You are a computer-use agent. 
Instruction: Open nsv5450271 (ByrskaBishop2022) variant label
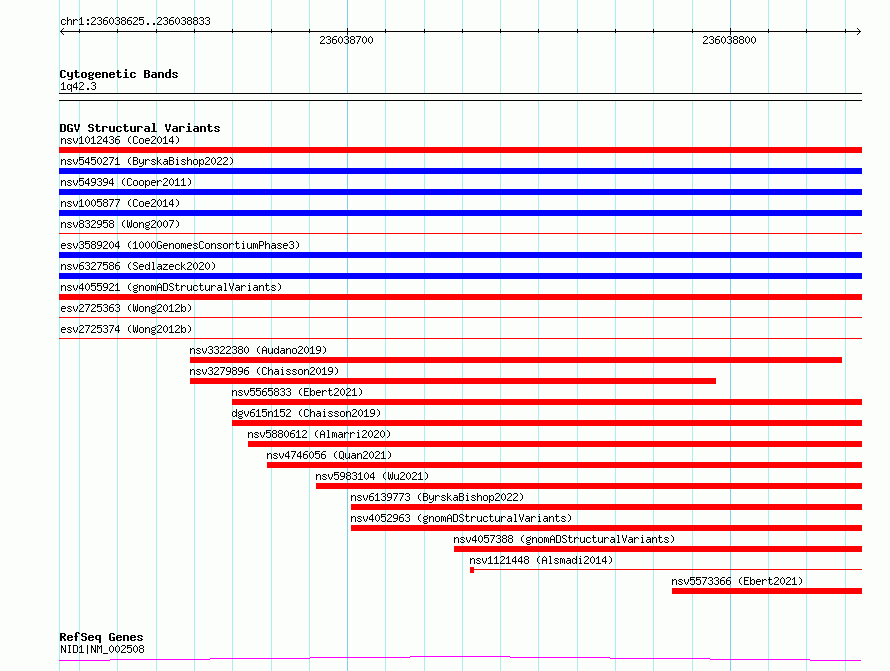(147, 161)
